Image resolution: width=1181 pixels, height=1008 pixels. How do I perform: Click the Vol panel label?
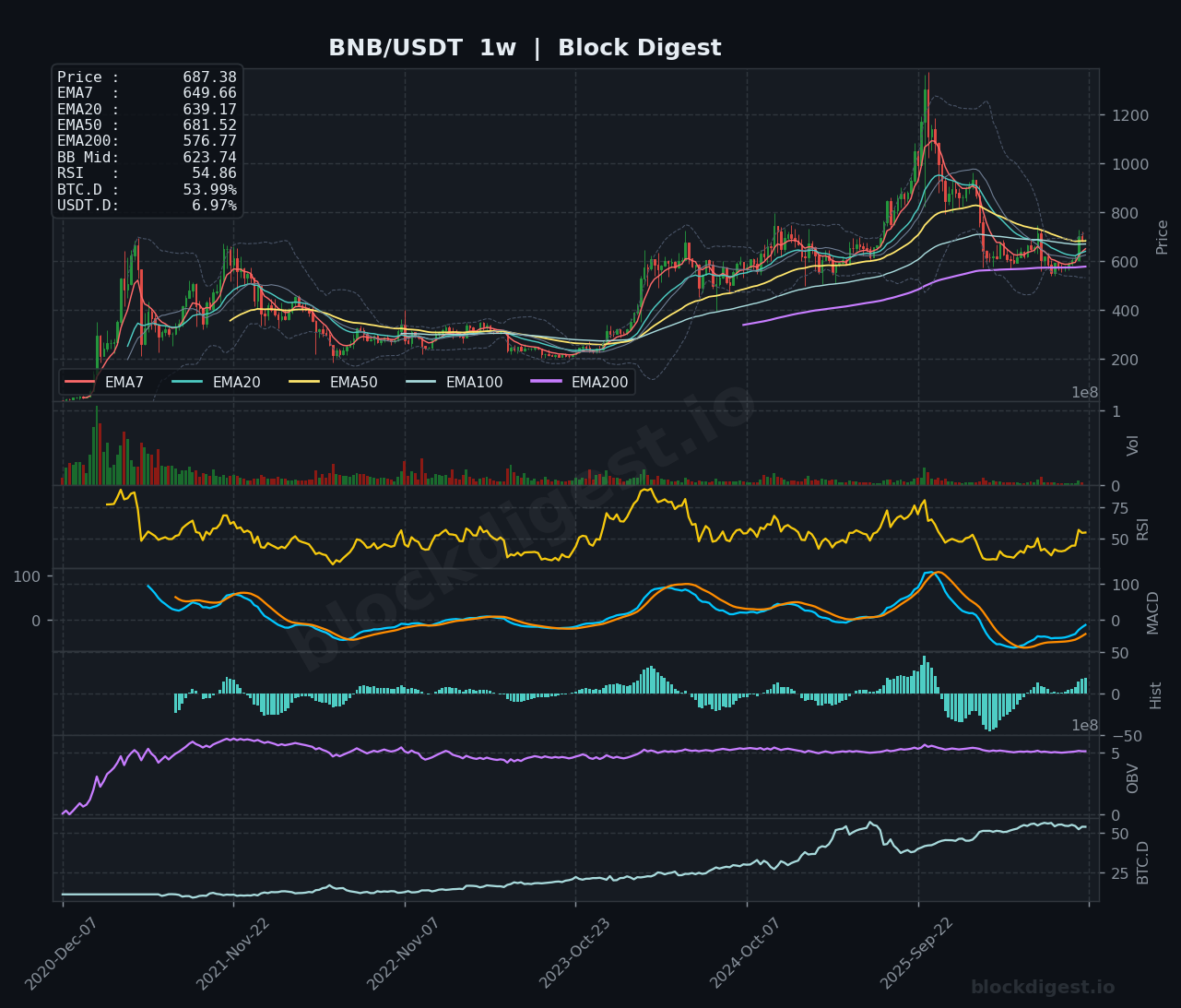click(x=1133, y=445)
